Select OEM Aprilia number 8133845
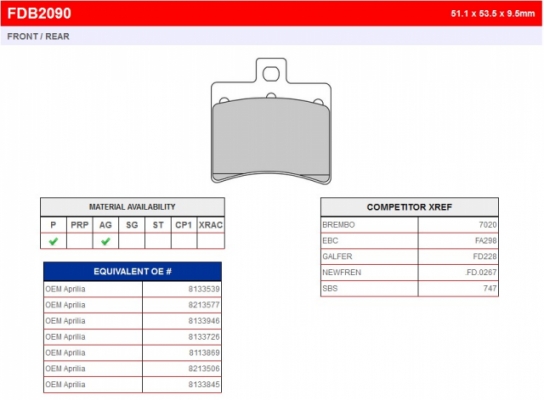 [x=133, y=384]
